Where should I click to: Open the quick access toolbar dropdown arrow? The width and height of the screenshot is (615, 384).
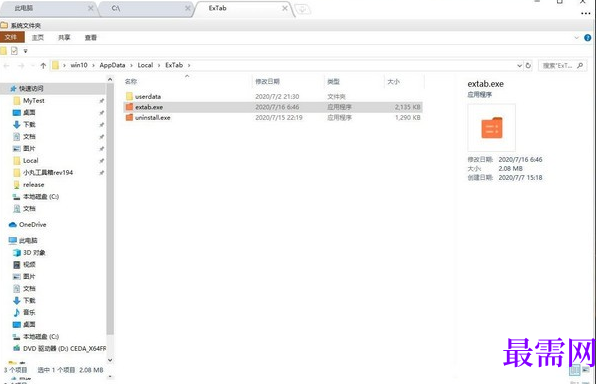tap(25, 51)
